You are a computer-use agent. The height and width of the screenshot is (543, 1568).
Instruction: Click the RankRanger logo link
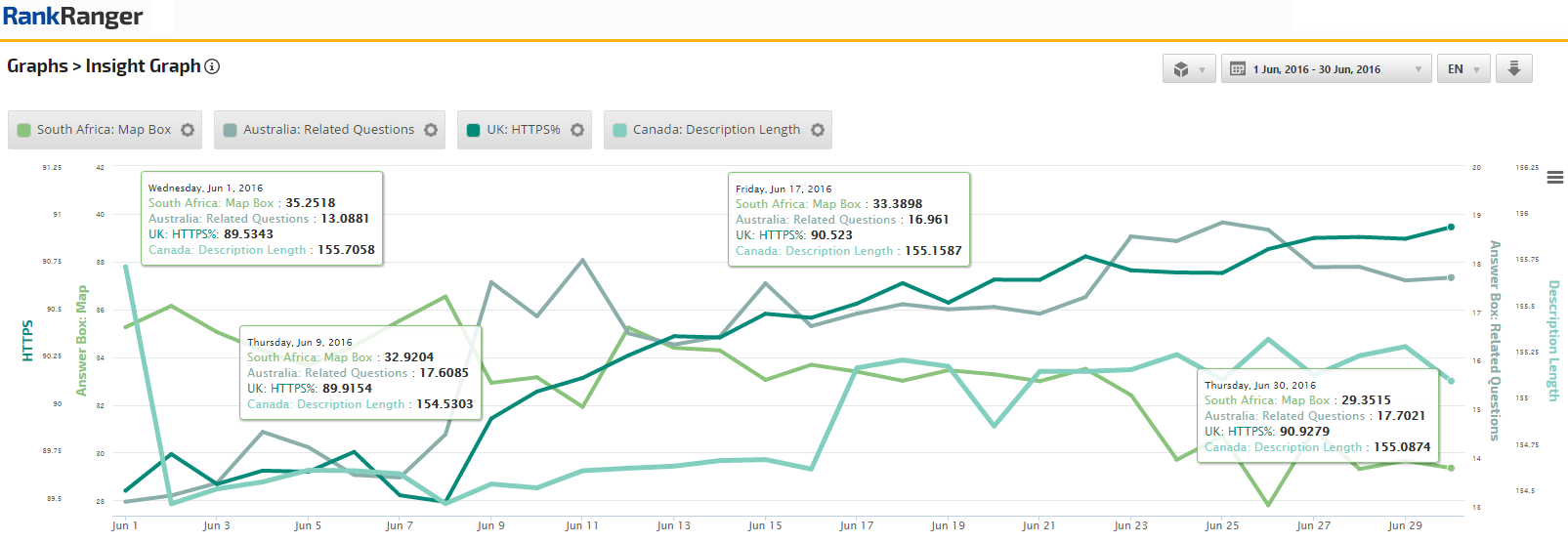[x=72, y=17]
